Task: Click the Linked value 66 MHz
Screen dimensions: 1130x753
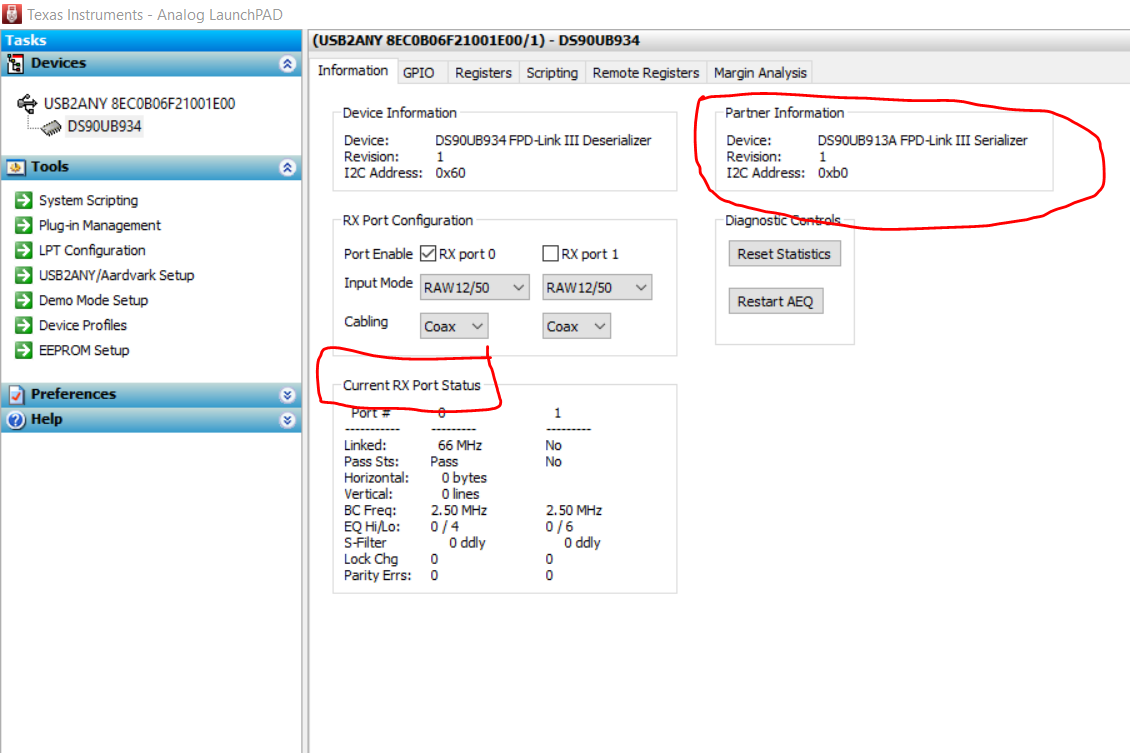Action: (460, 445)
